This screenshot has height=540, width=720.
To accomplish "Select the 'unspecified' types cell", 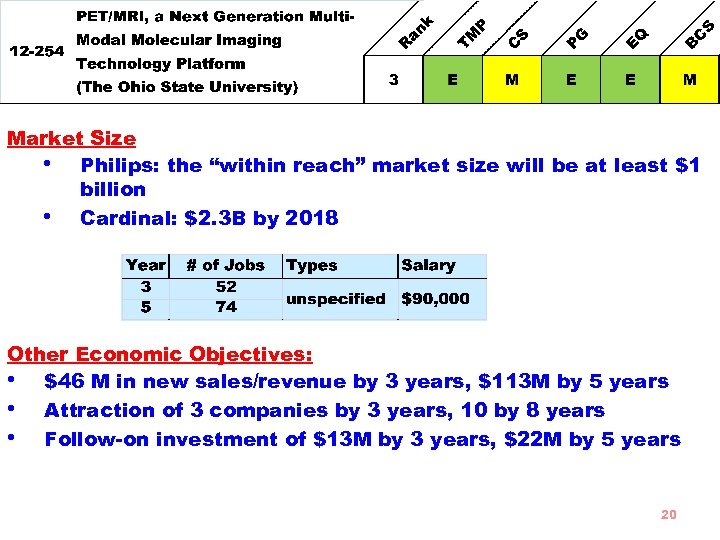I will pos(340,299).
